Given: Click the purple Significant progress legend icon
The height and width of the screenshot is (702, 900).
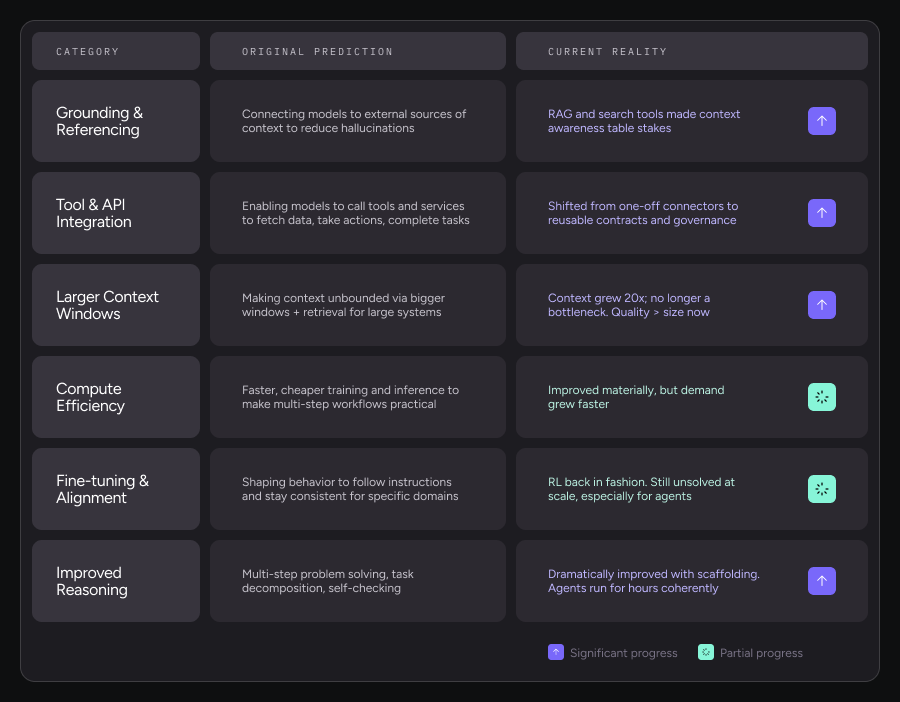Looking at the screenshot, I should click(556, 652).
